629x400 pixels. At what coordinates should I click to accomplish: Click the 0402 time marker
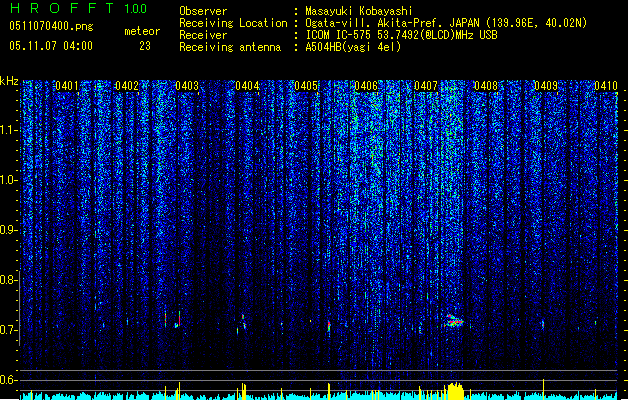127,86
